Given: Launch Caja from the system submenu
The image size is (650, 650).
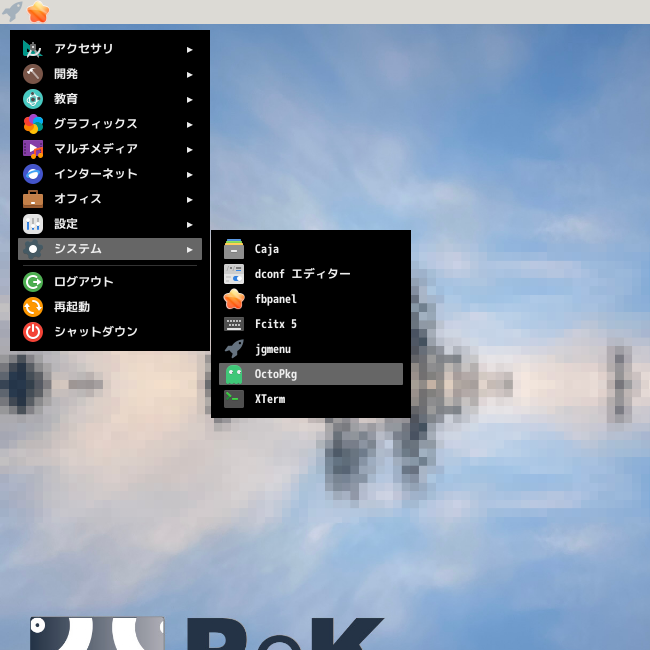Looking at the screenshot, I should pyautogui.click(x=311, y=249).
